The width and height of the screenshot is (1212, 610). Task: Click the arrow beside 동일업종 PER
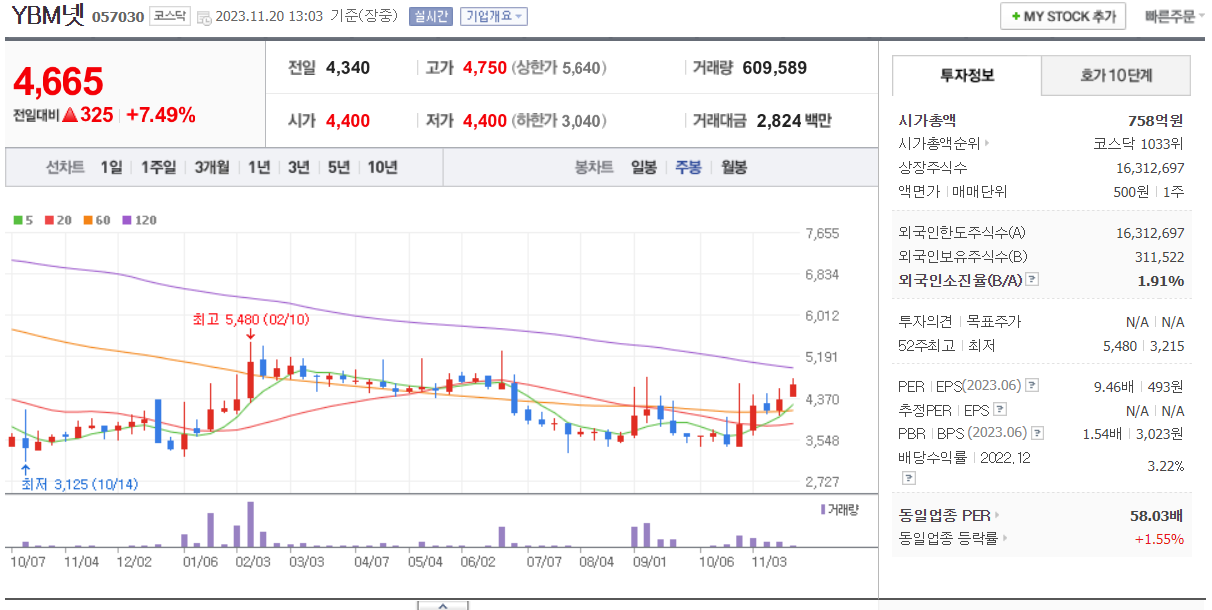pos(996,515)
